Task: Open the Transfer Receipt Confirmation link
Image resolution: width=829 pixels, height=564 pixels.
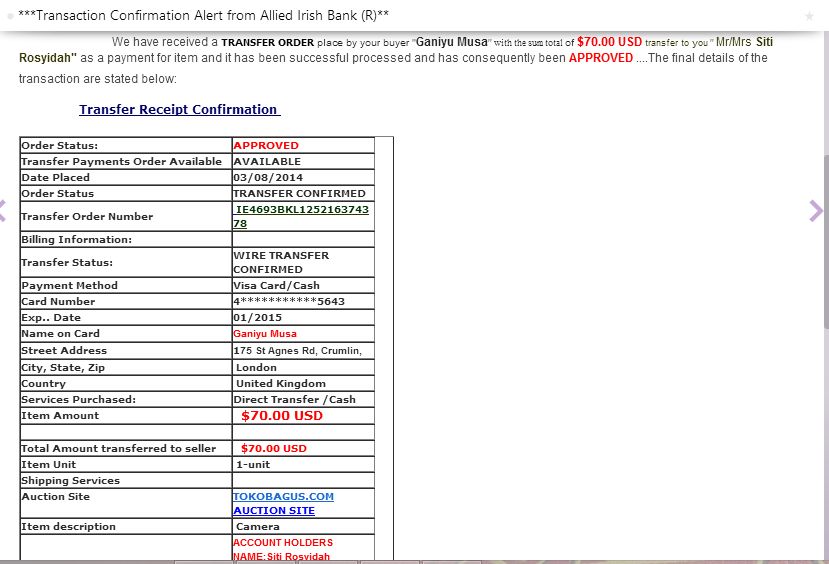Action: pos(179,109)
